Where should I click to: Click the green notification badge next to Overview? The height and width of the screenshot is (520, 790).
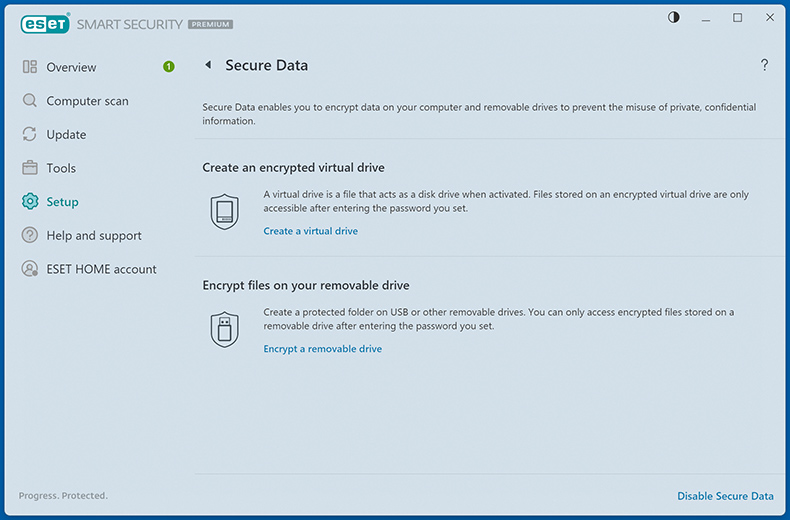click(x=169, y=67)
